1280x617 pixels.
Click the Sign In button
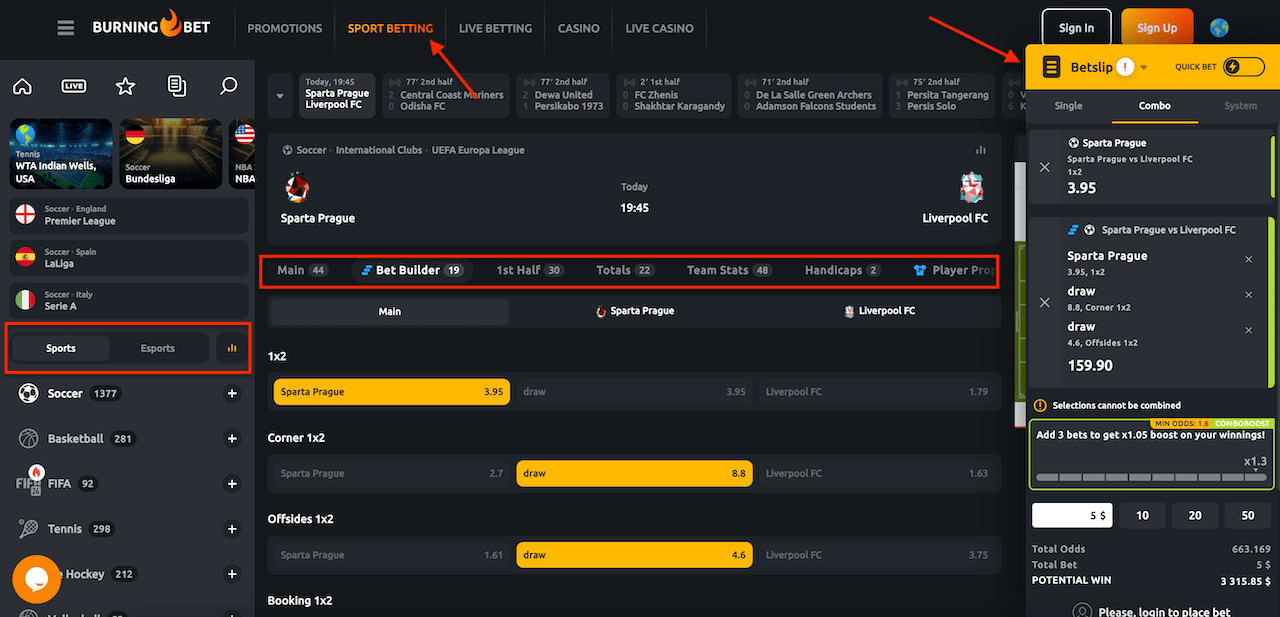[x=1076, y=28]
